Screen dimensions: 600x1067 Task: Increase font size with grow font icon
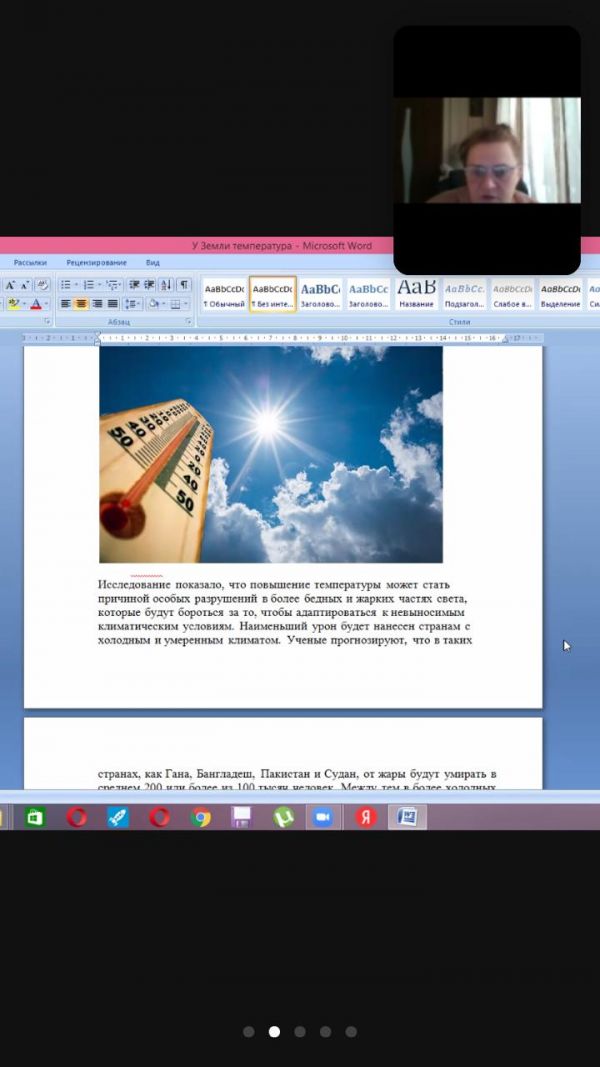pos(10,285)
